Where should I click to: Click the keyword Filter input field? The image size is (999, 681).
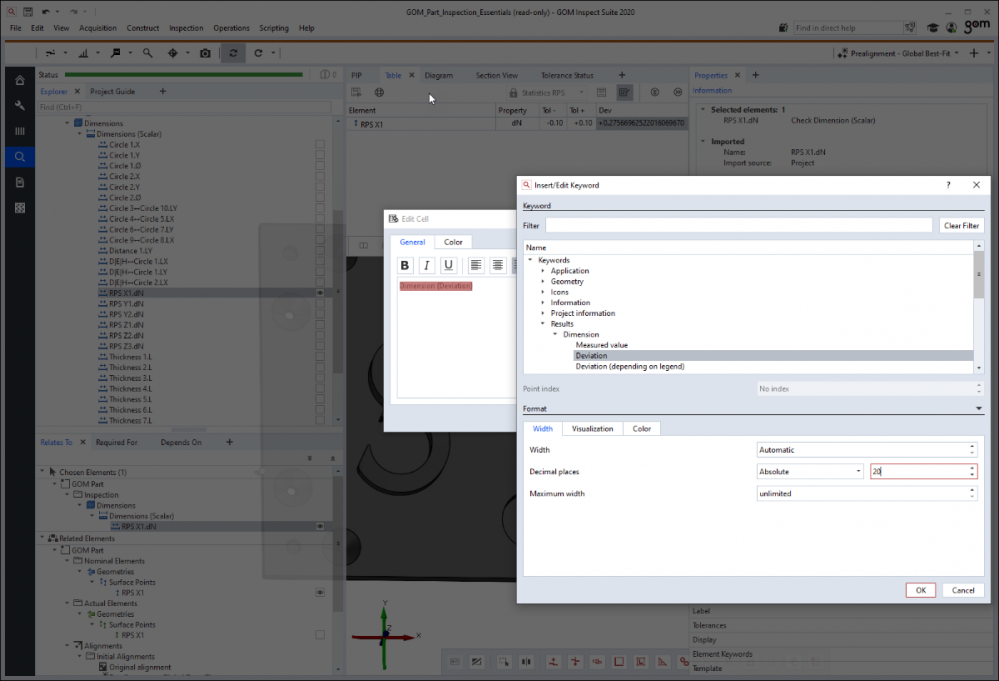tap(738, 226)
